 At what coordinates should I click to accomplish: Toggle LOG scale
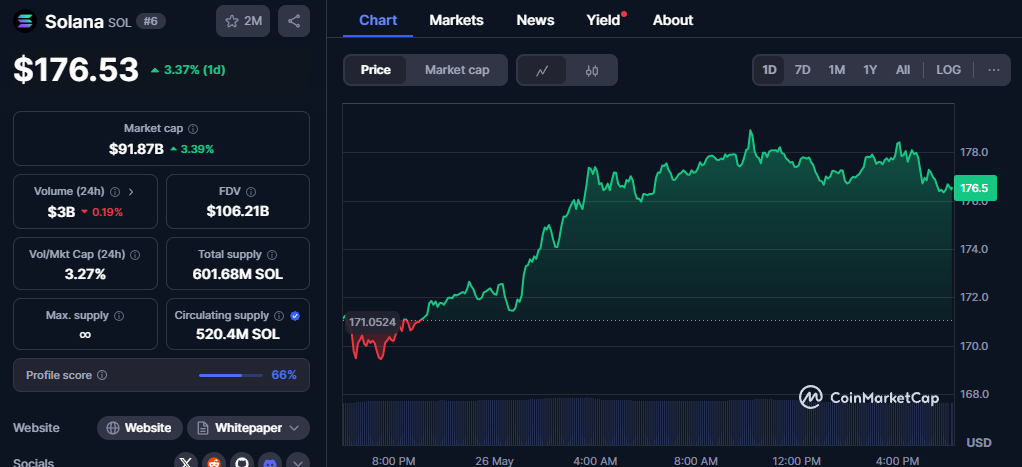(948, 70)
